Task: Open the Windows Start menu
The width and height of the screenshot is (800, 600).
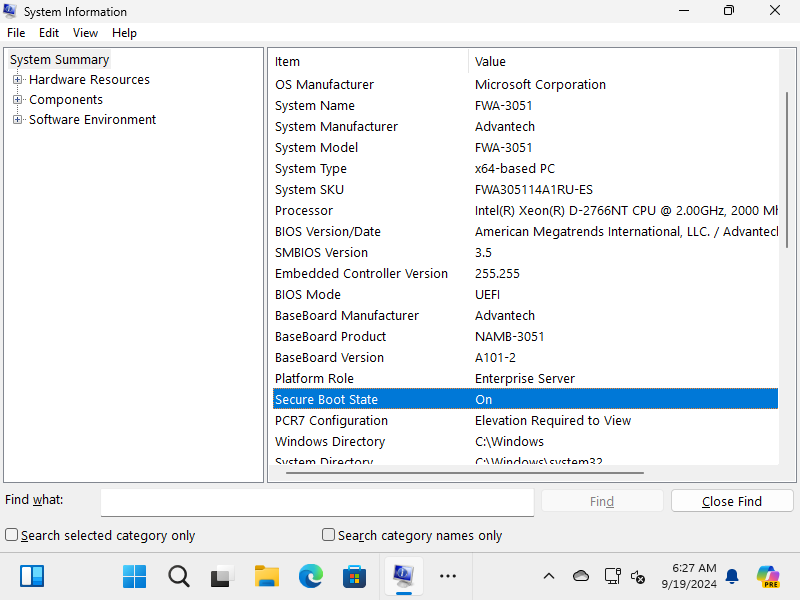Action: 135,577
